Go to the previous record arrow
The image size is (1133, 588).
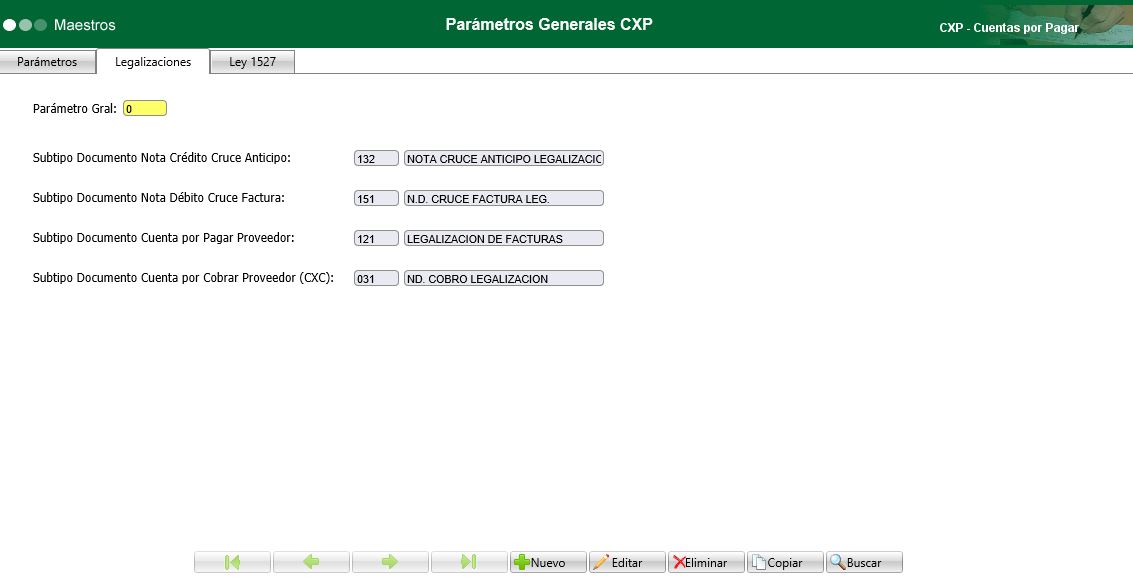pyautogui.click(x=311, y=562)
